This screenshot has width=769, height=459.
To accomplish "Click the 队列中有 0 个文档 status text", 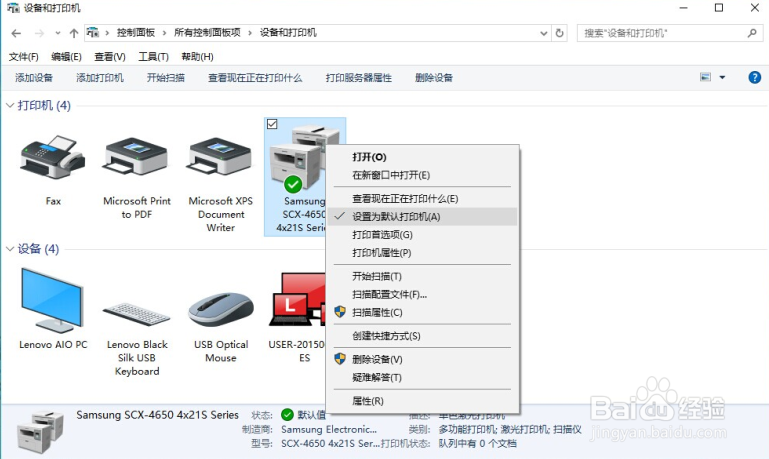I will (477, 444).
